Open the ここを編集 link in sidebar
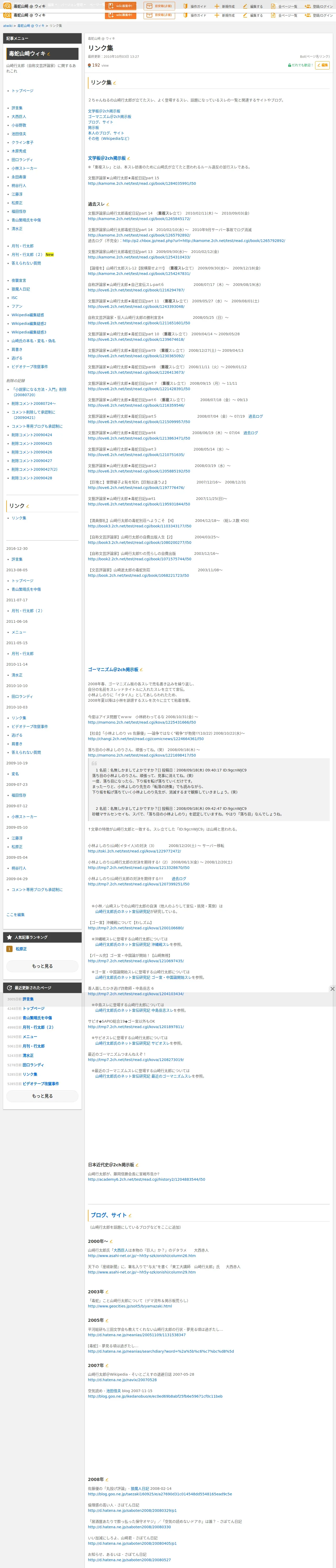336x1568 pixels. 15,915
